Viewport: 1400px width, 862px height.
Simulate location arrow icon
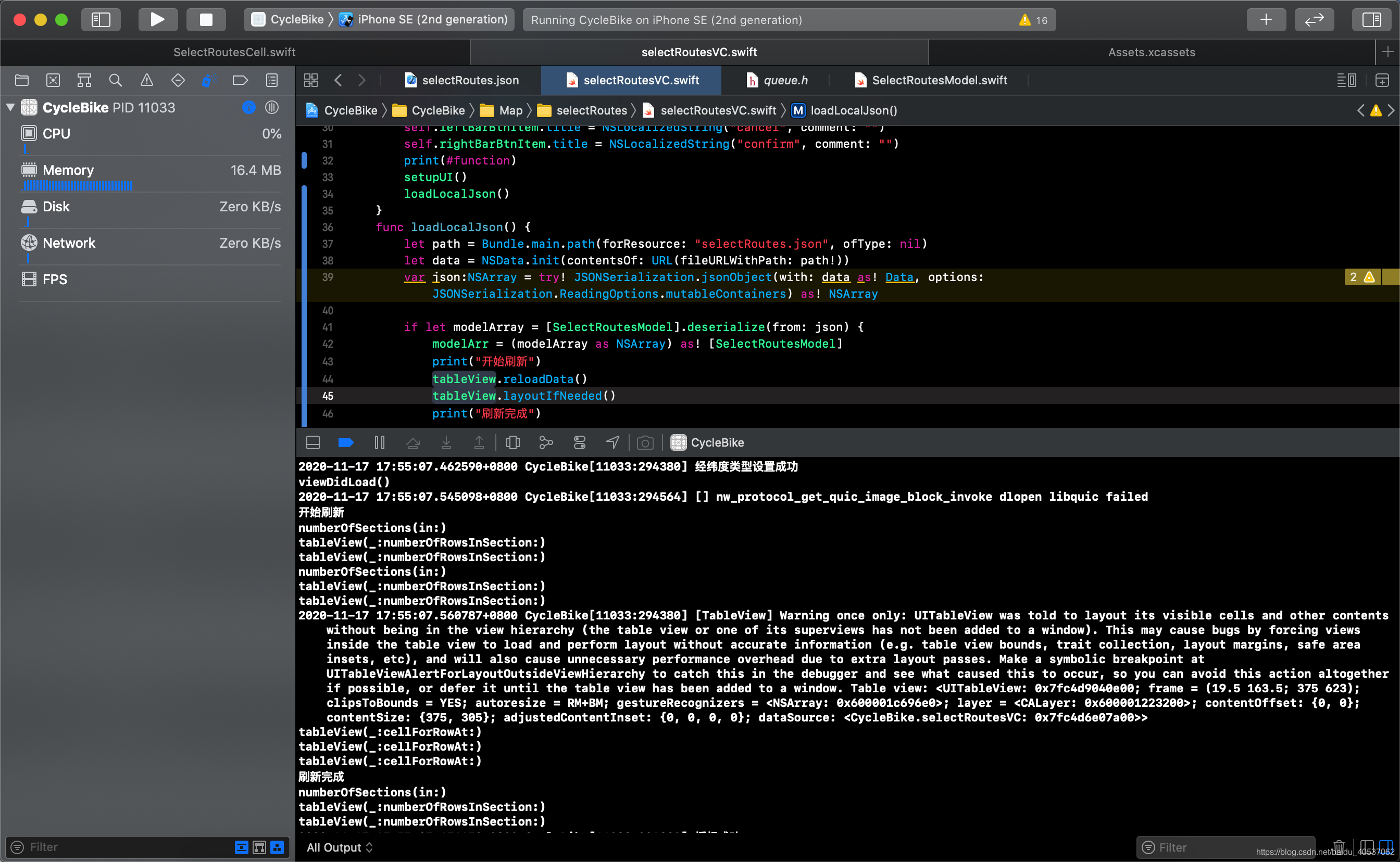pyautogui.click(x=612, y=442)
